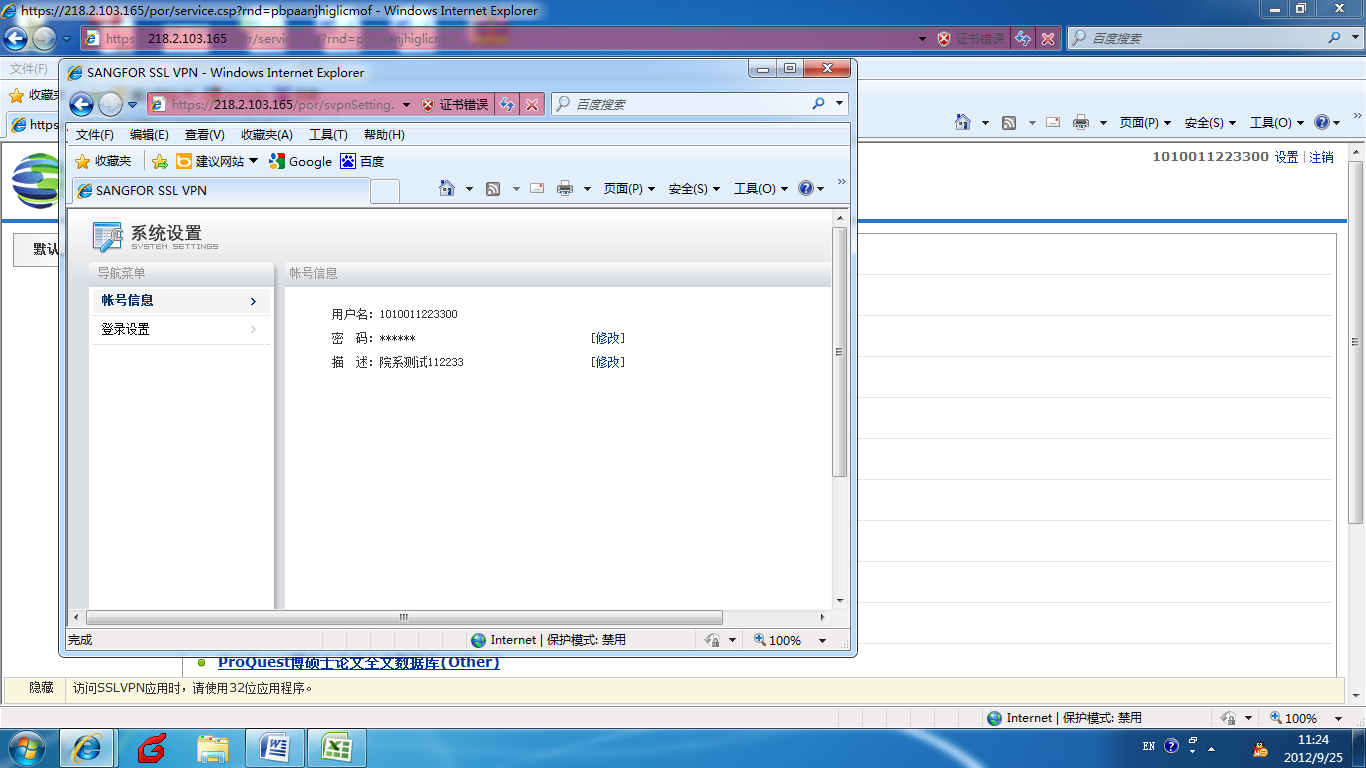Screen dimensions: 1366x768
Task: Select 登录设置 in navigation menu
Action: (x=181, y=329)
